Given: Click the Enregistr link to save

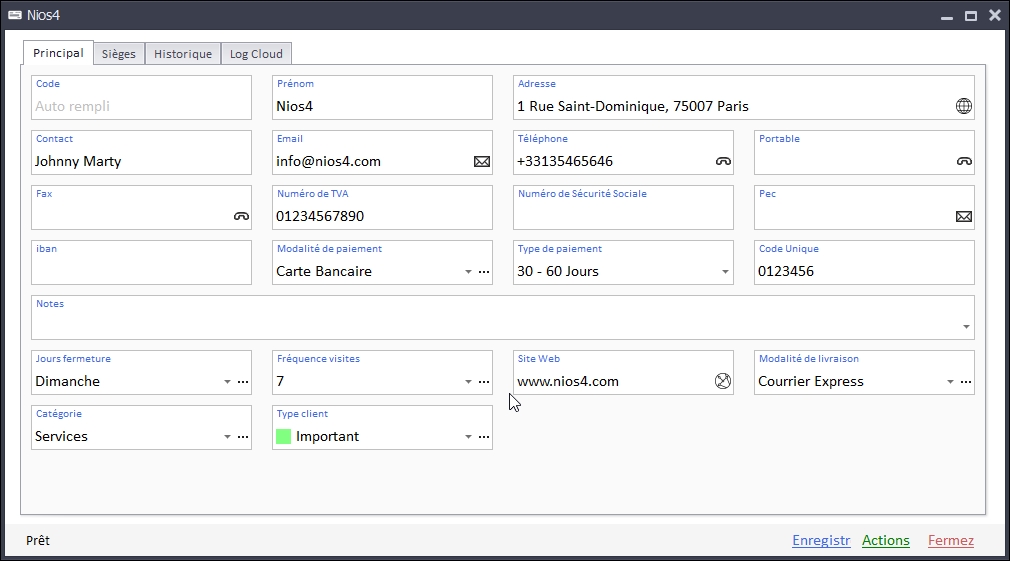Looking at the screenshot, I should tap(821, 541).
